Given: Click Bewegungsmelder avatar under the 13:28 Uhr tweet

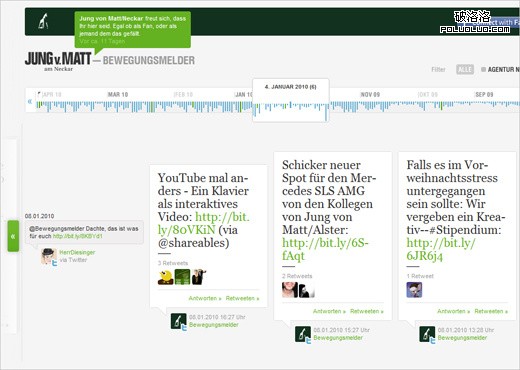Looking at the screenshot, I should pyautogui.click(x=427, y=334).
